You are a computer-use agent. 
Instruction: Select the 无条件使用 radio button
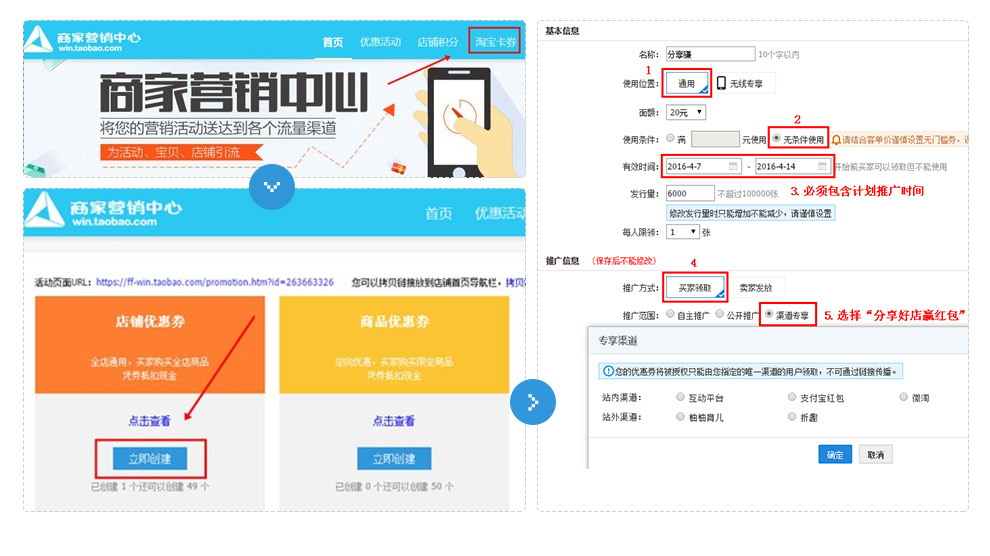[x=776, y=138]
